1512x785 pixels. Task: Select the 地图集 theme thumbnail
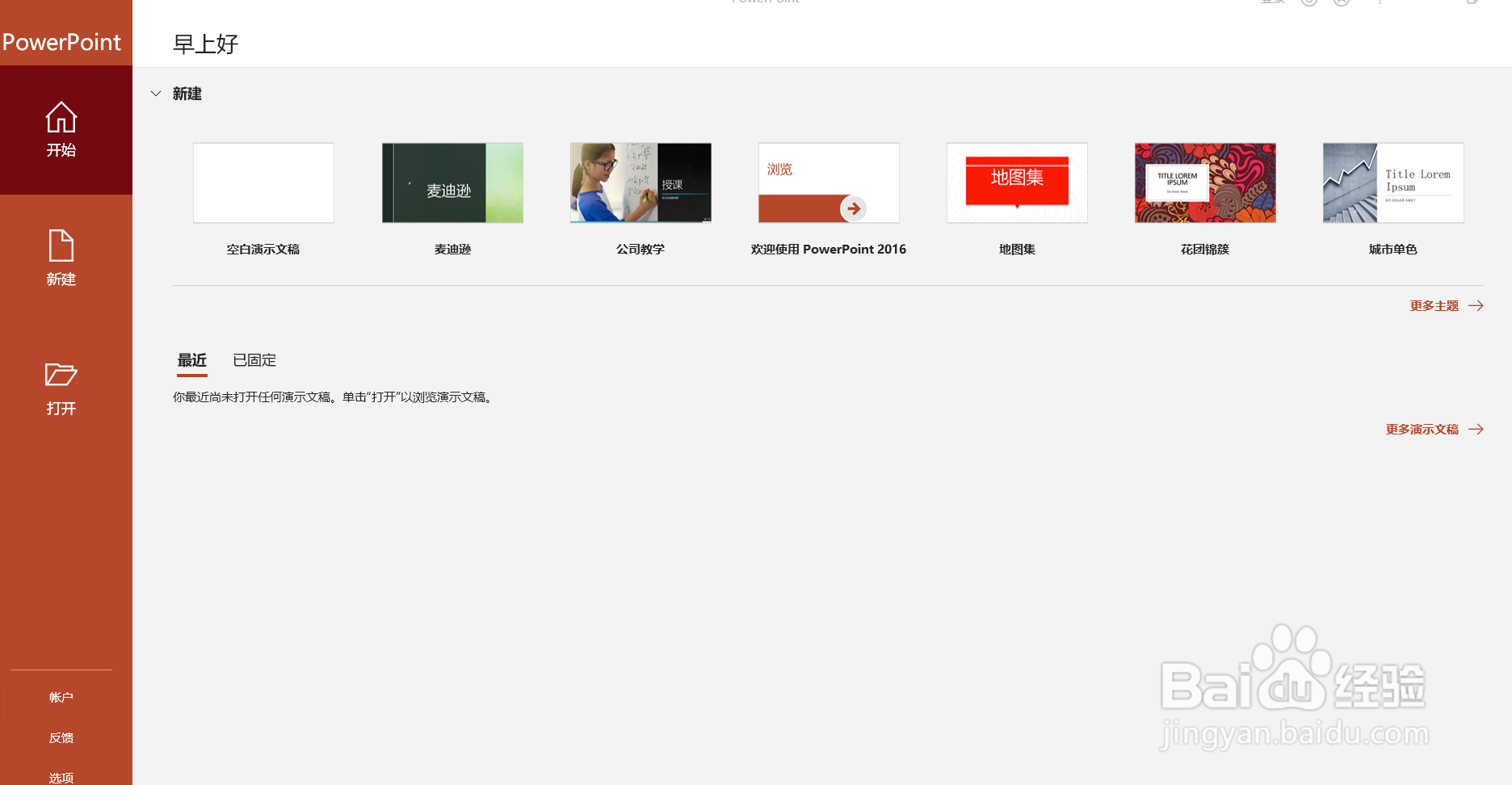coord(1017,183)
